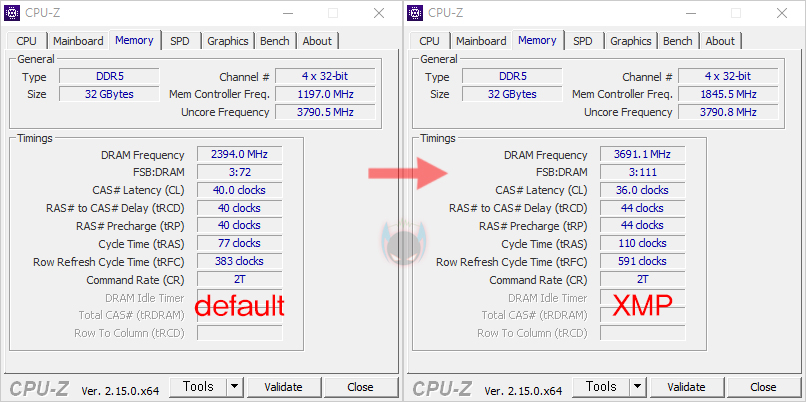Image resolution: width=806 pixels, height=402 pixels.
Task: Open the CPU tab in the right window
Action: click(430, 41)
